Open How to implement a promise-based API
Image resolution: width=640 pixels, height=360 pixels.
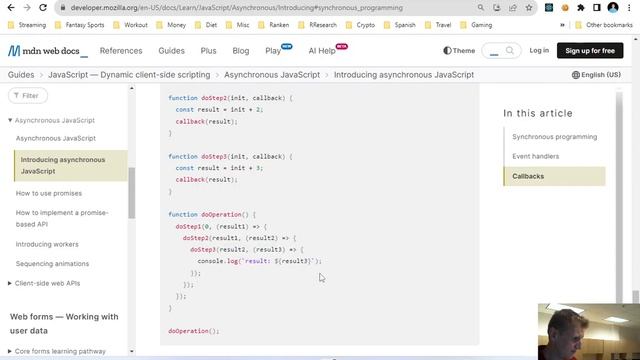click(62, 218)
